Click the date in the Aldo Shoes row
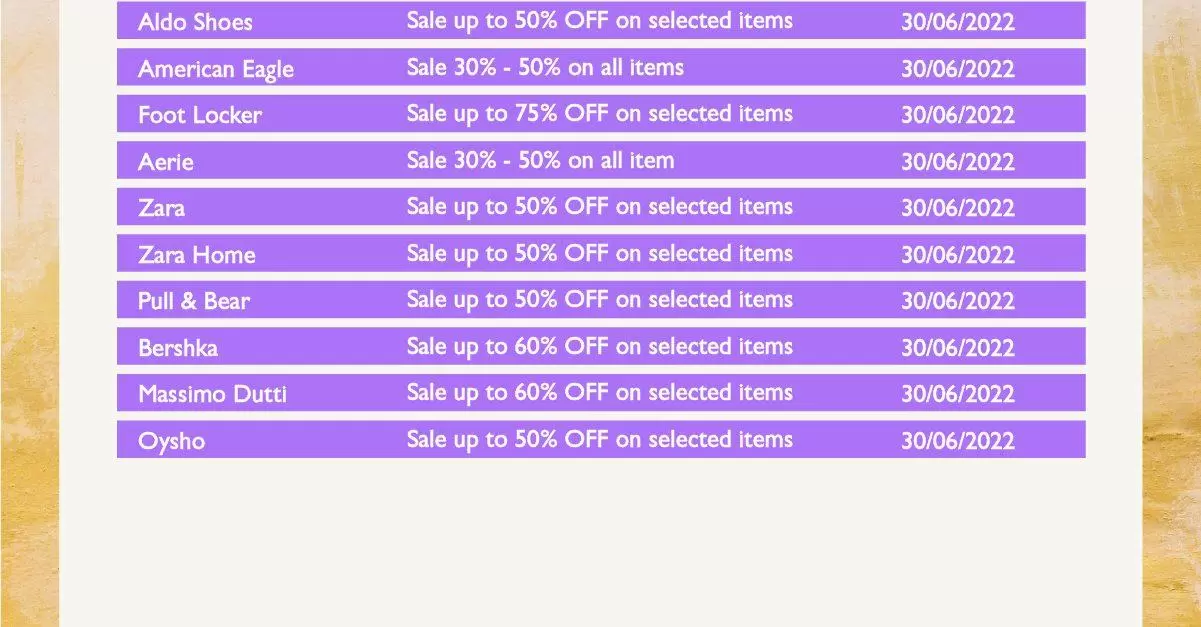Viewport: 1201px width, 627px height. pyautogui.click(x=958, y=22)
